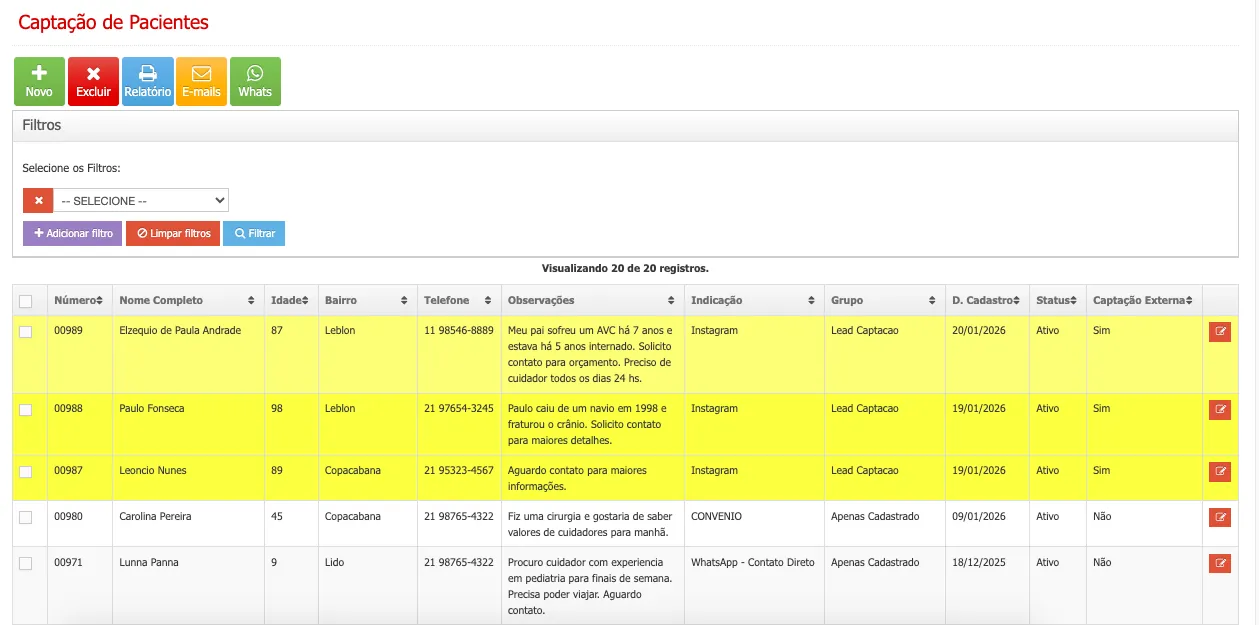
Task: Open the SELECIONE filter dropdown
Action: 141,201
